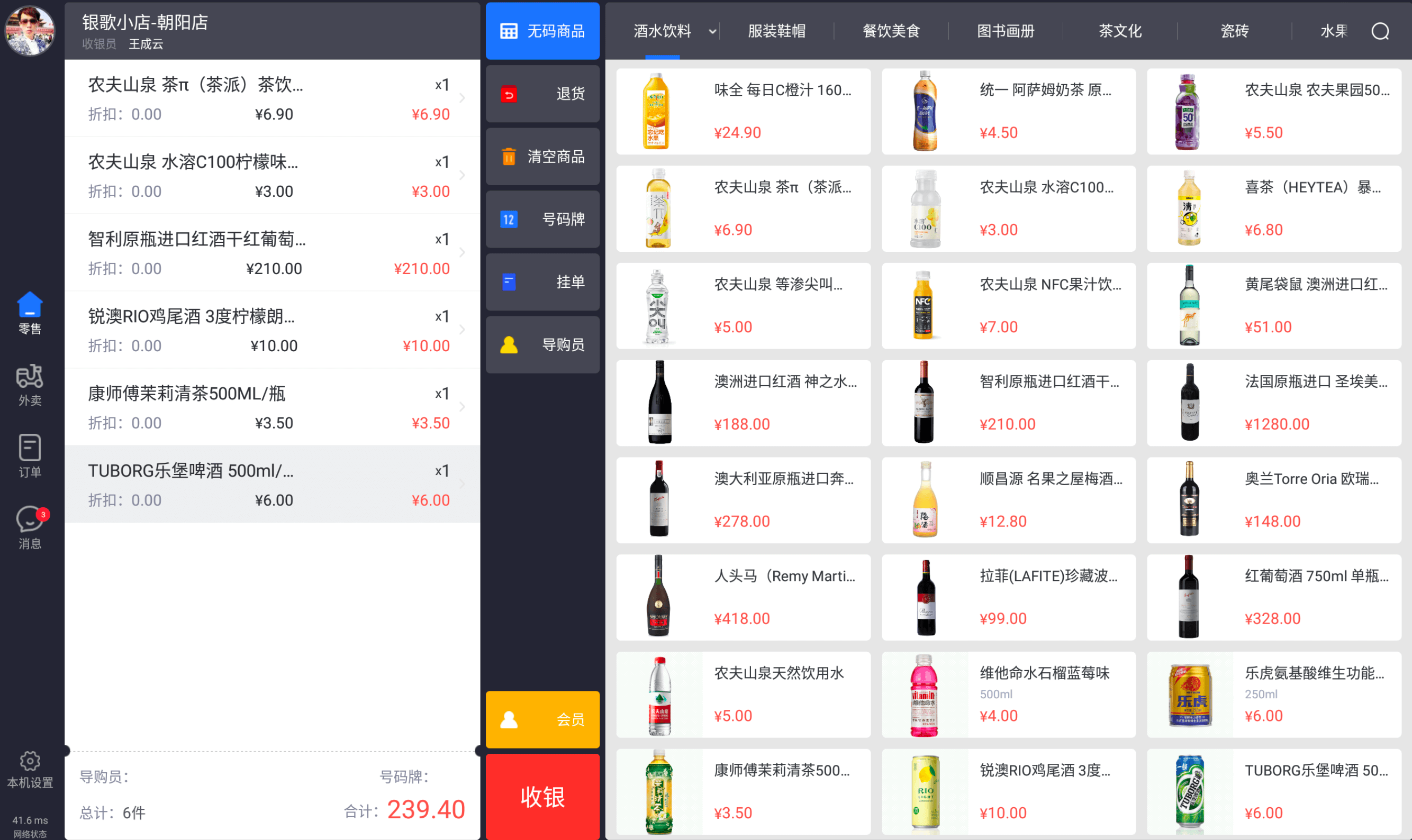The width and height of the screenshot is (1412, 840).
Task: Click the red 收银 checkout button
Action: 542,797
